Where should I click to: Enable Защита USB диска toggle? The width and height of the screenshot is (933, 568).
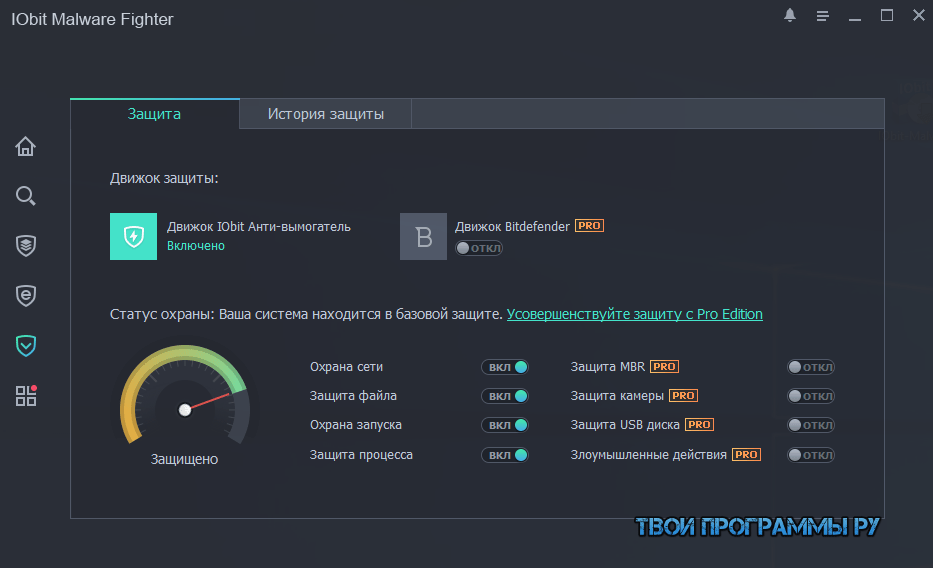811,425
